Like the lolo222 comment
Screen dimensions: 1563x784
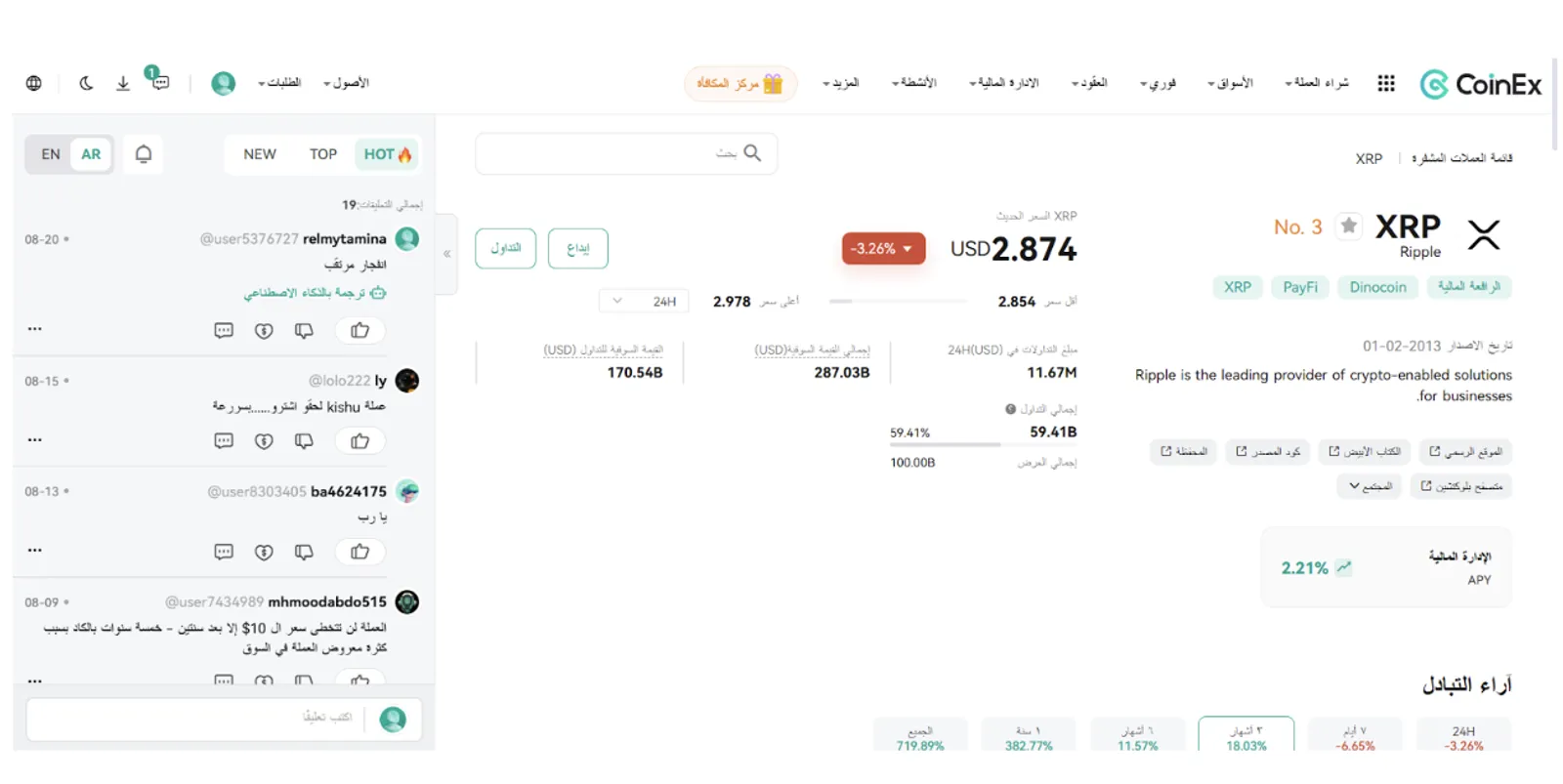tap(359, 441)
